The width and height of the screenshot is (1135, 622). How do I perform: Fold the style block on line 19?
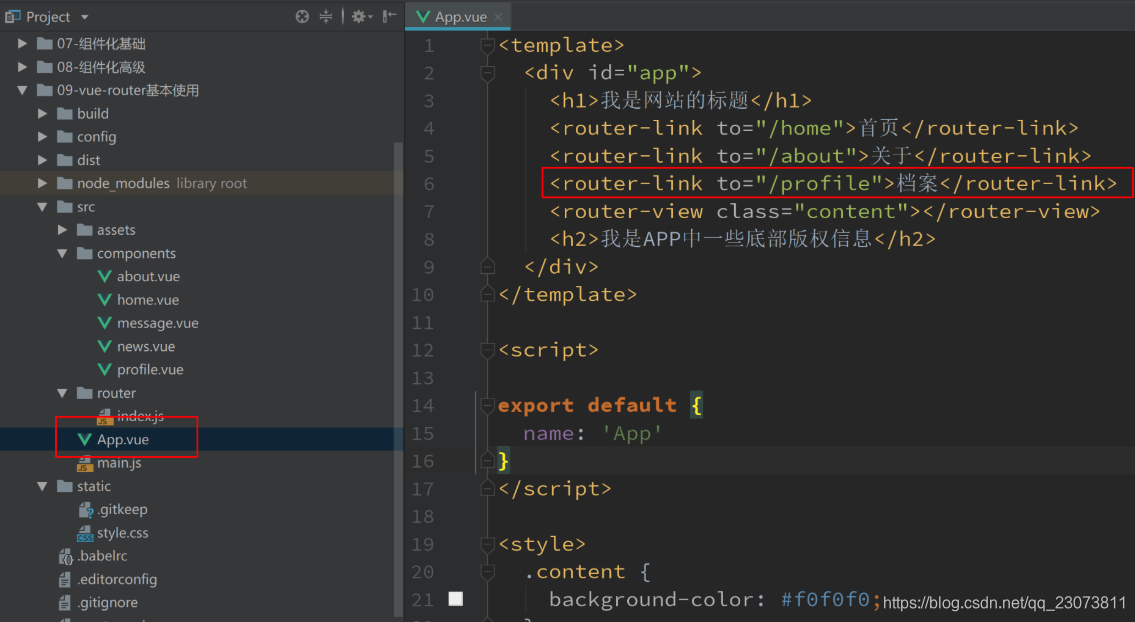click(487, 545)
